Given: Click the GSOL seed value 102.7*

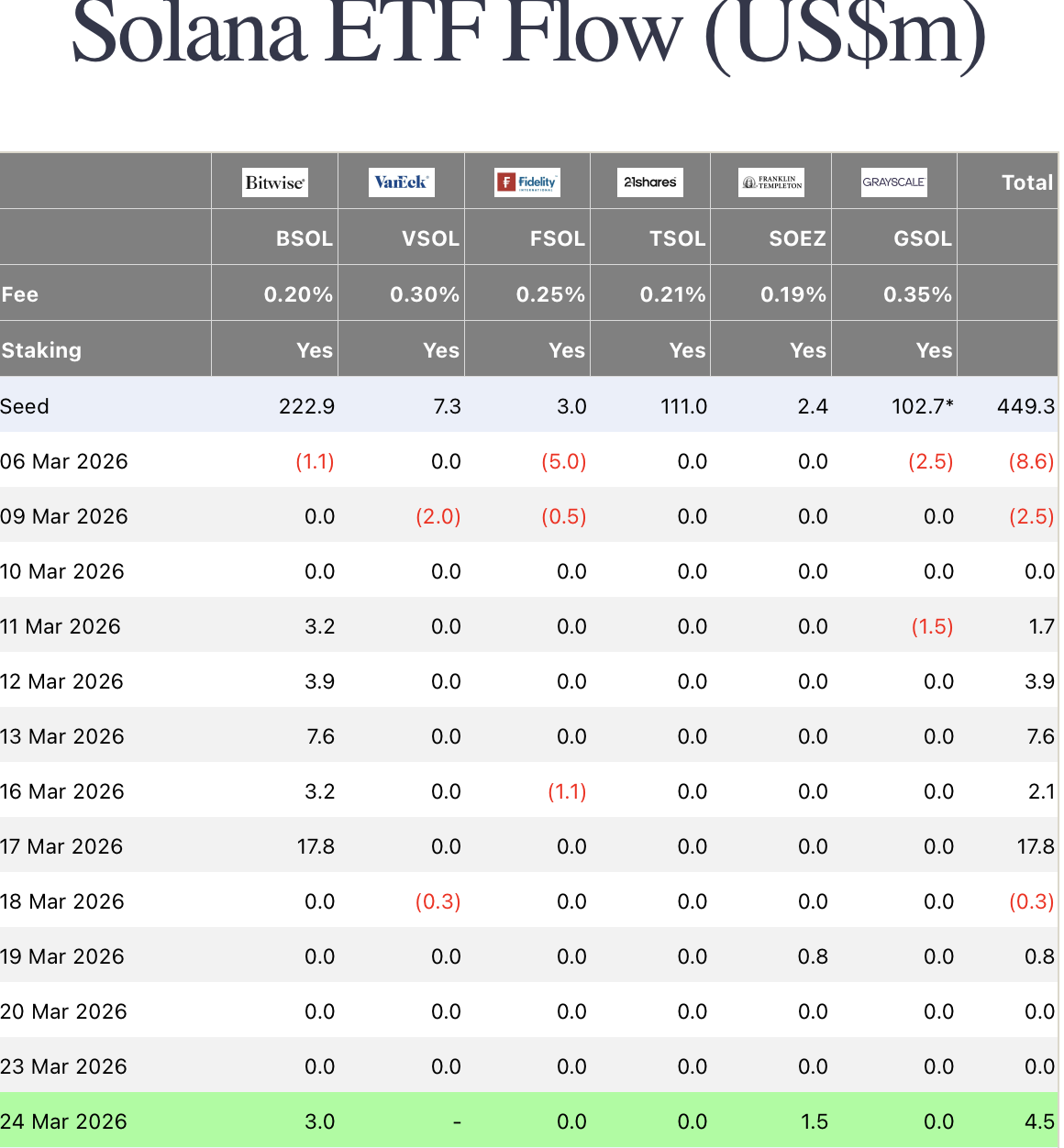Looking at the screenshot, I should pyautogui.click(x=922, y=406).
